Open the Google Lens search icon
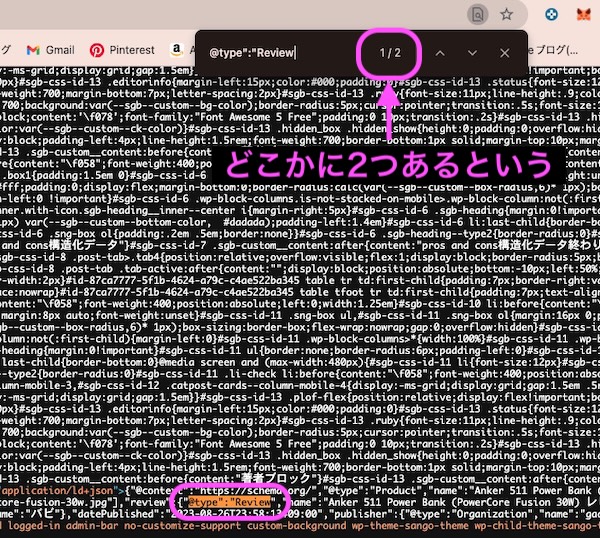This screenshot has height=538, width=600. 478,15
